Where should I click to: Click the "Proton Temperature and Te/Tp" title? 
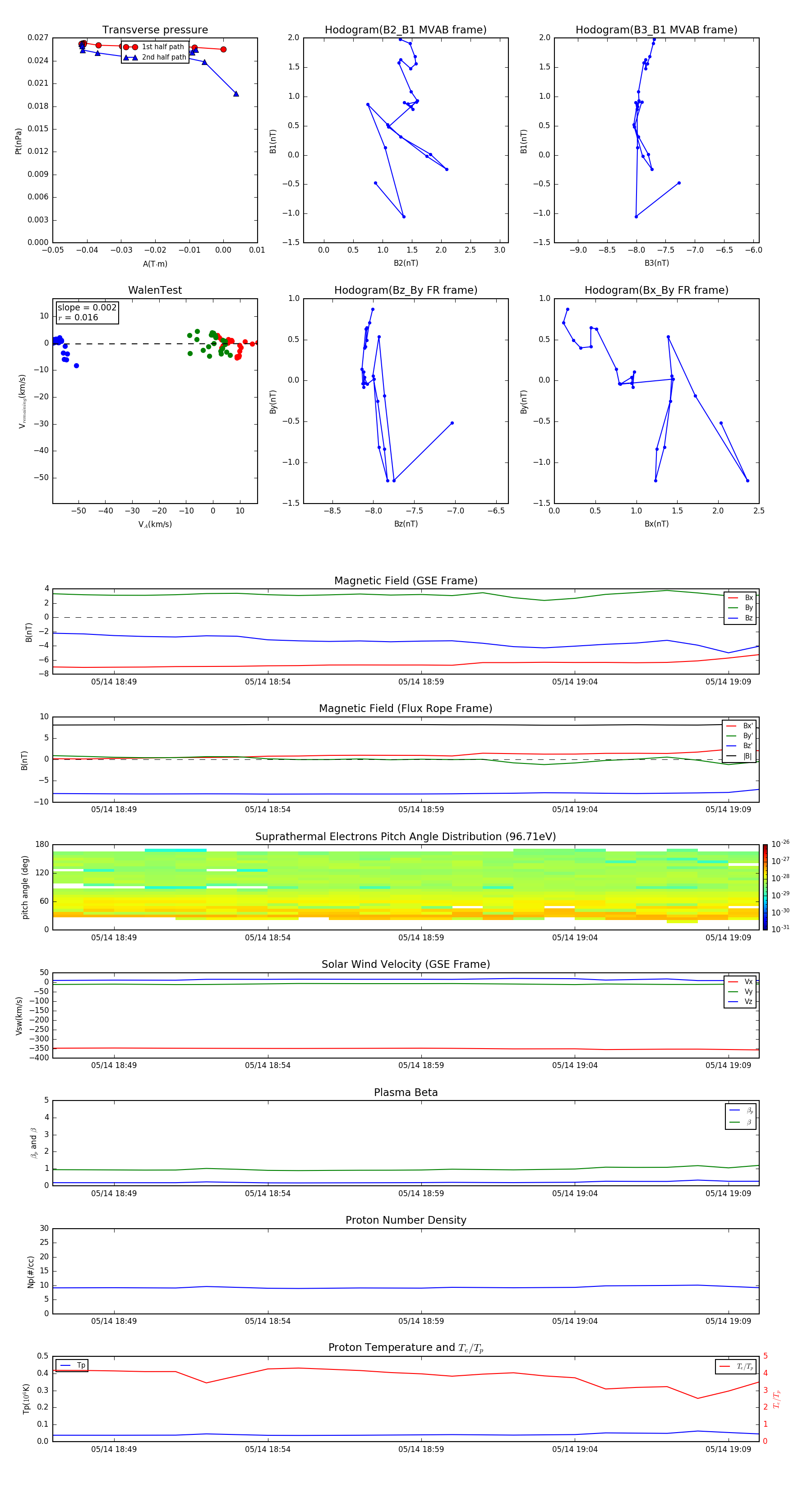click(x=406, y=1348)
